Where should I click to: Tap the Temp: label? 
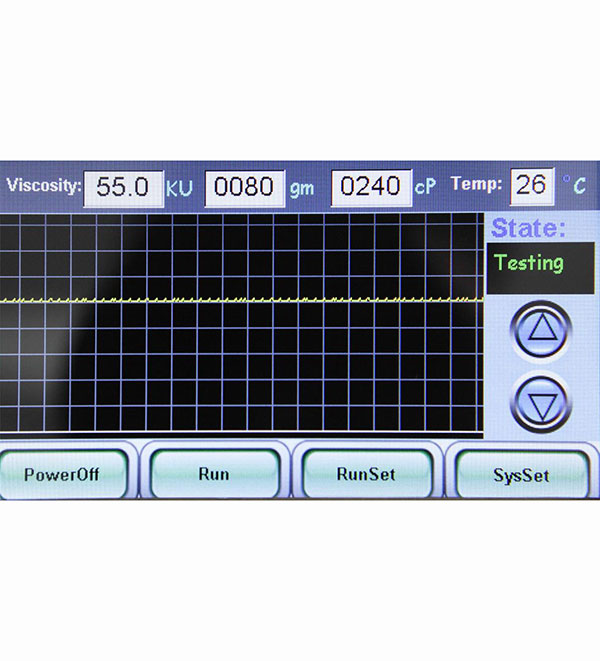click(x=476, y=184)
